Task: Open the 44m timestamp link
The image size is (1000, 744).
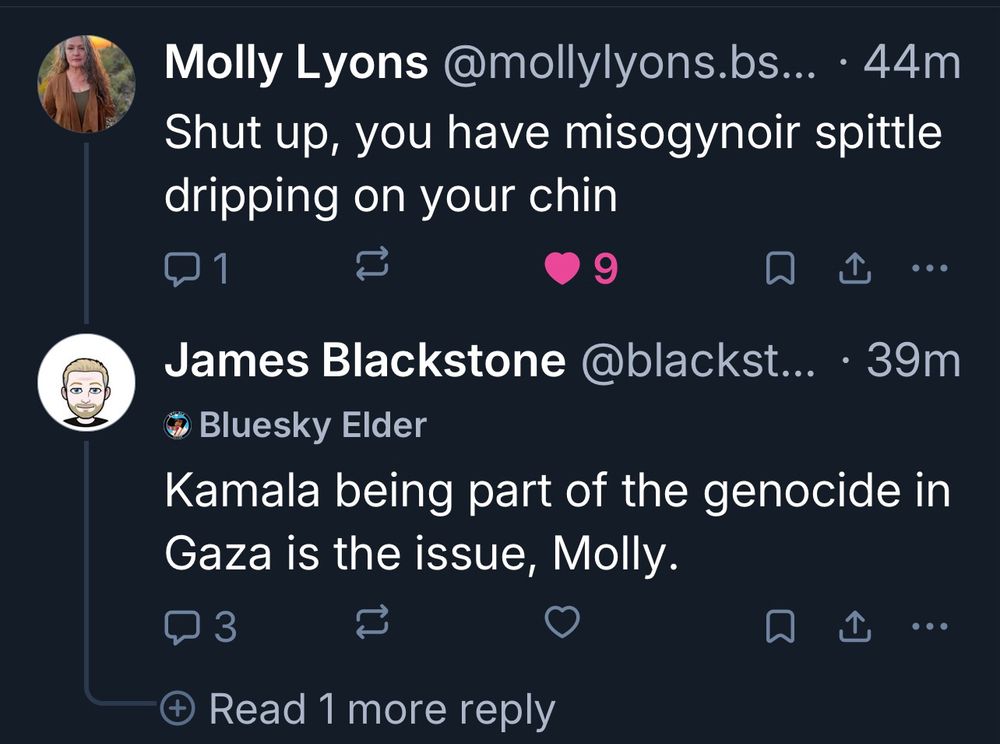Action: [x=911, y=64]
